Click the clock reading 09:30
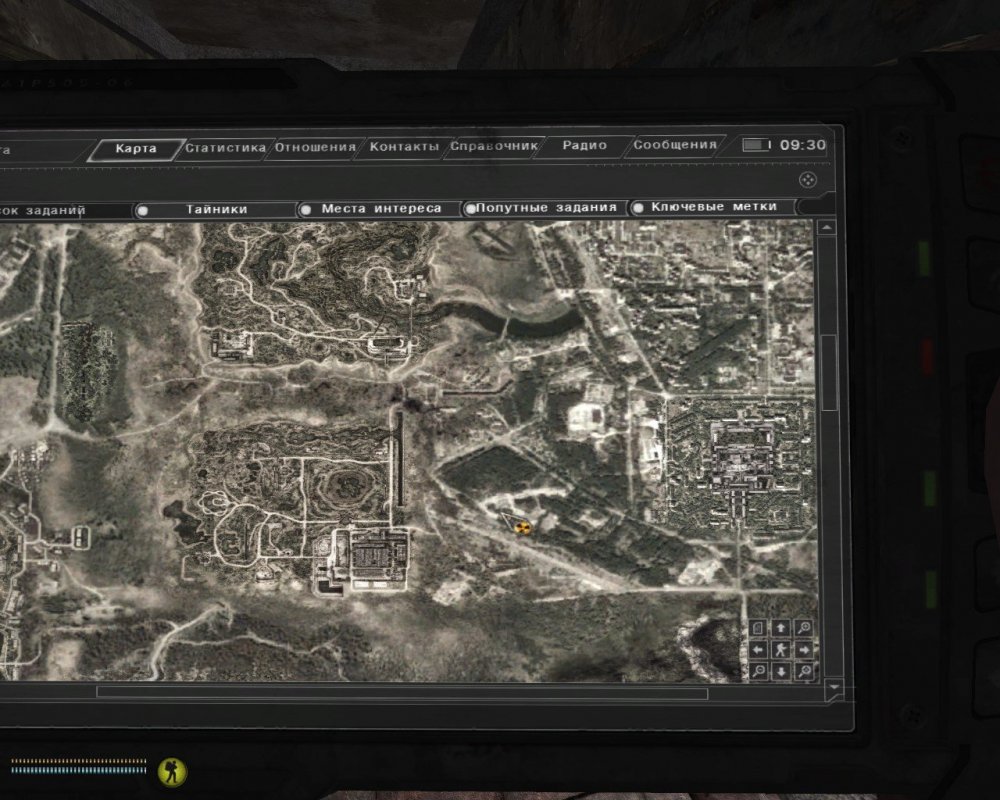The image size is (1000, 800). pyautogui.click(x=802, y=145)
